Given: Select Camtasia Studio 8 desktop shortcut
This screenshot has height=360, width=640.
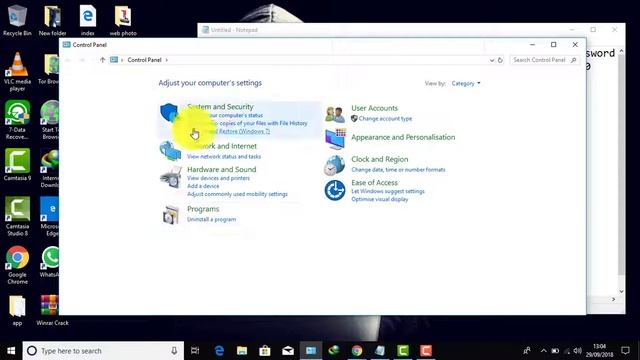Looking at the screenshot, I should point(17,216).
